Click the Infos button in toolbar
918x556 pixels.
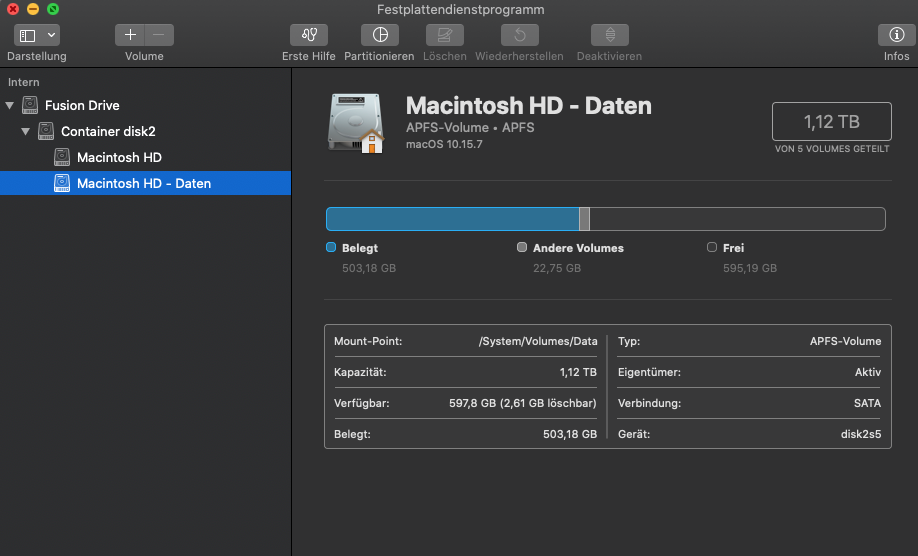point(896,35)
